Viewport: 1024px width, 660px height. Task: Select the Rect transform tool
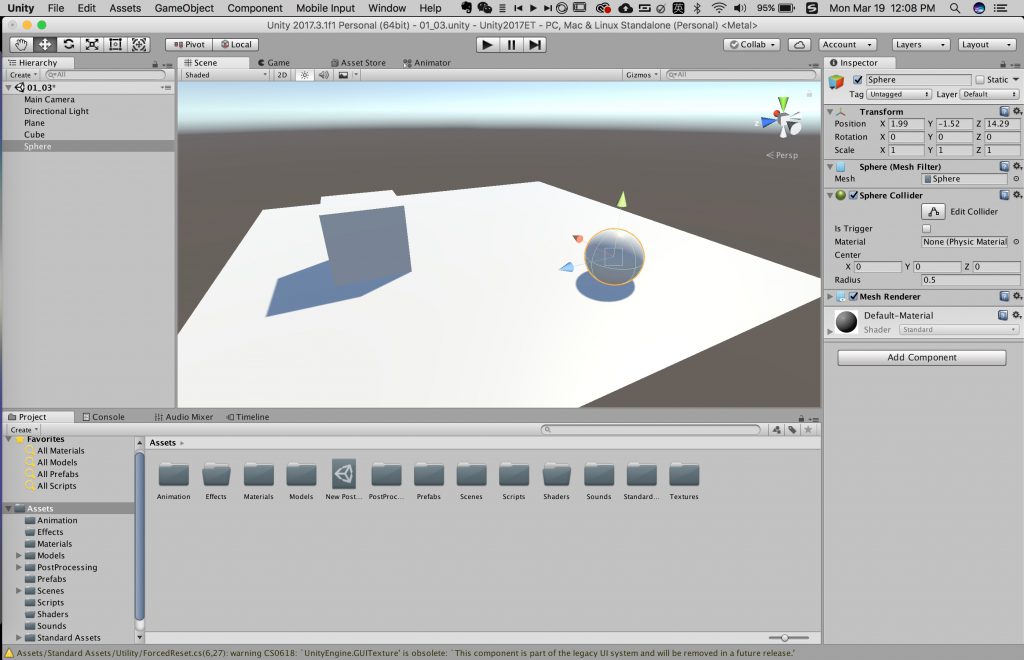point(115,44)
